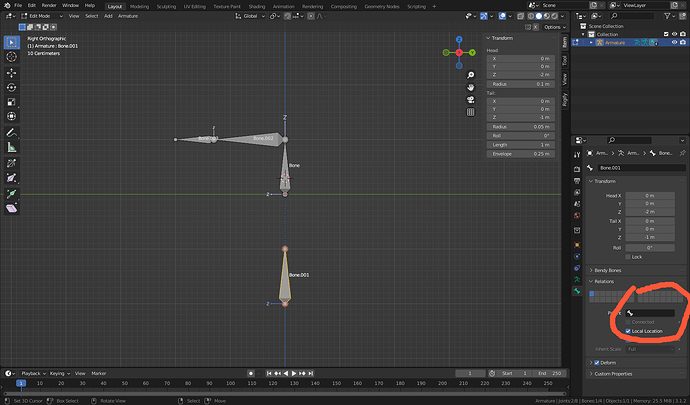Select the Rotate tool
Viewport: 690px width, 405px height.
[11, 87]
